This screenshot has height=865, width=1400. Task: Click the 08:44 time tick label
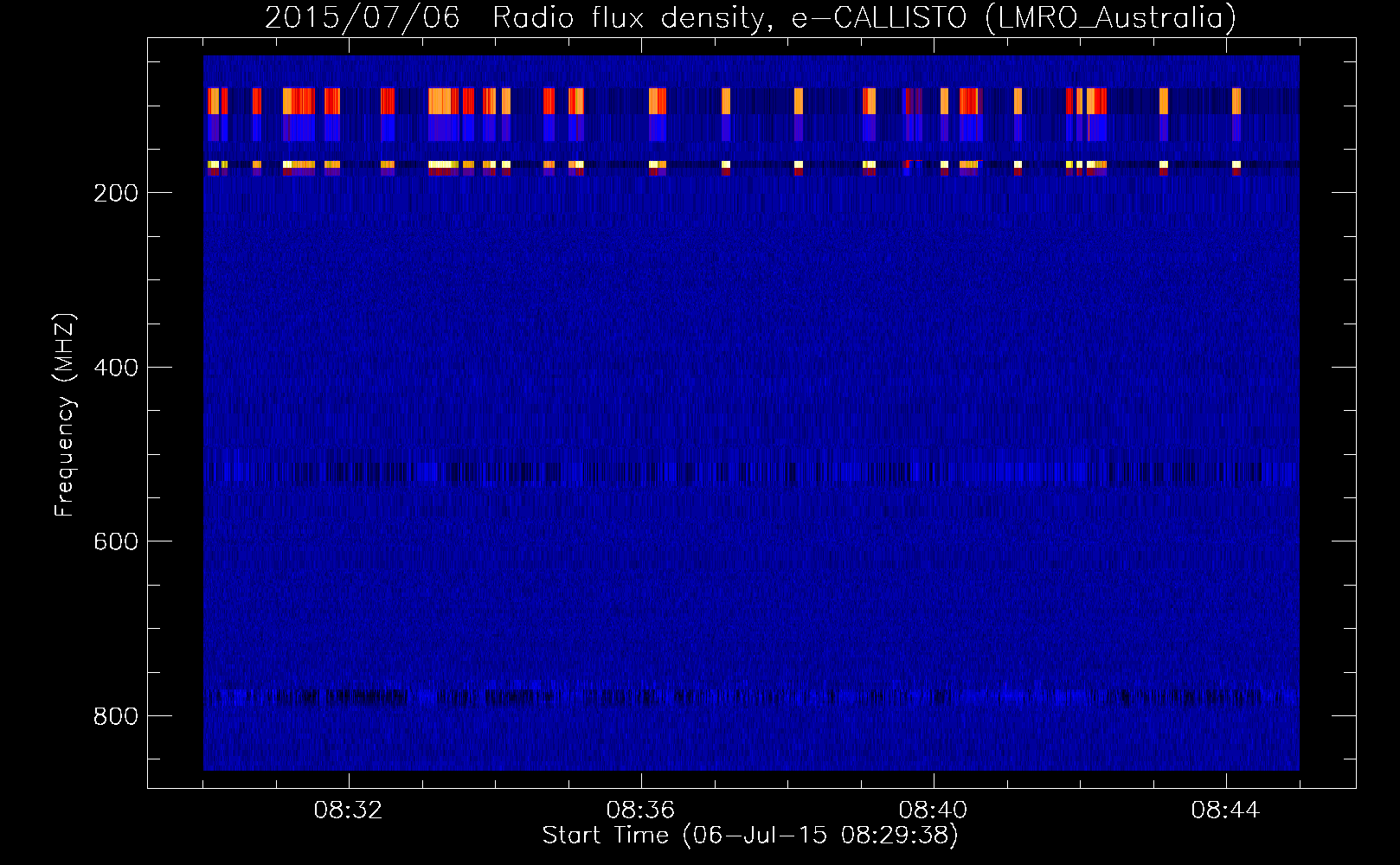click(1225, 811)
